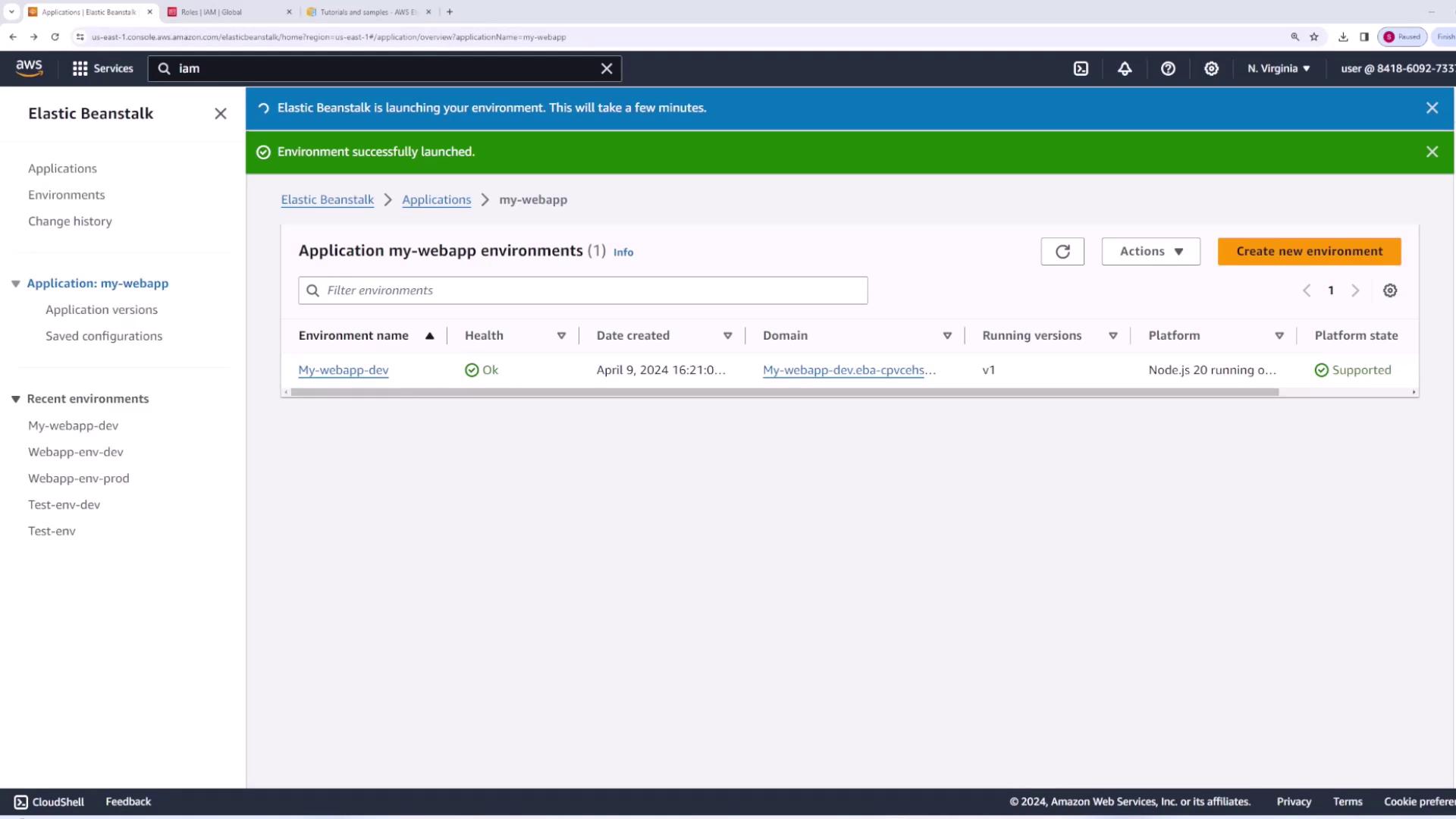Open the Actions dropdown
The image size is (1456, 819).
(1150, 252)
